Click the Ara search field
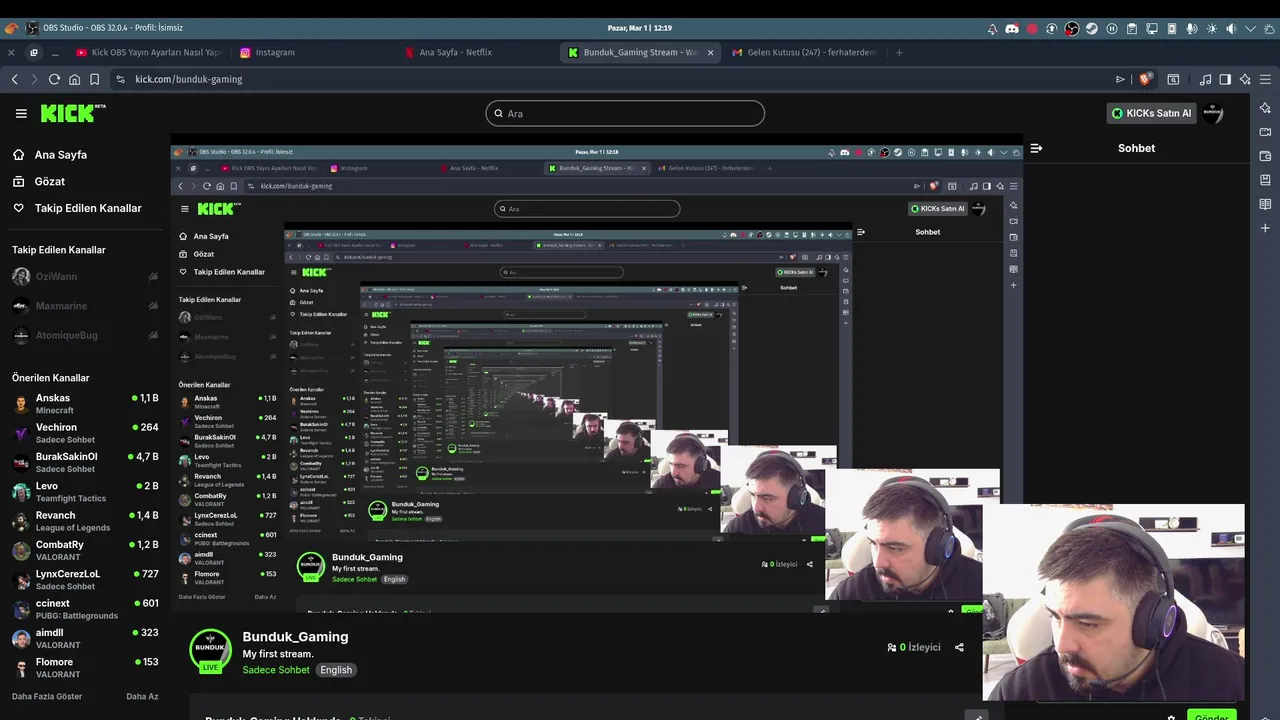The height and width of the screenshot is (720, 1280). click(625, 113)
